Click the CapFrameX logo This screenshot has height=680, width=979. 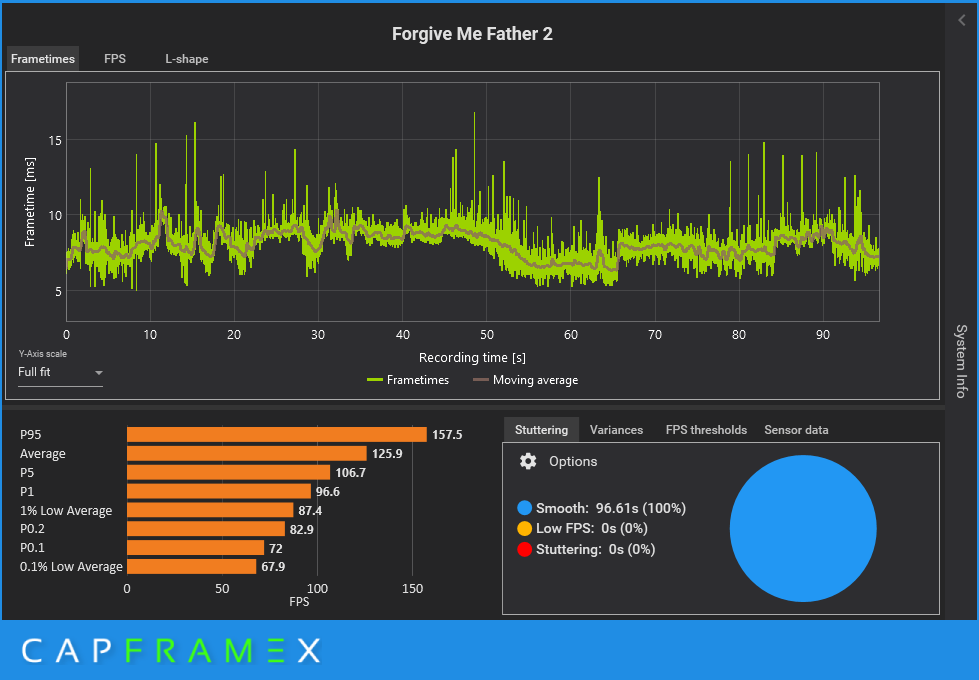[x=171, y=651]
